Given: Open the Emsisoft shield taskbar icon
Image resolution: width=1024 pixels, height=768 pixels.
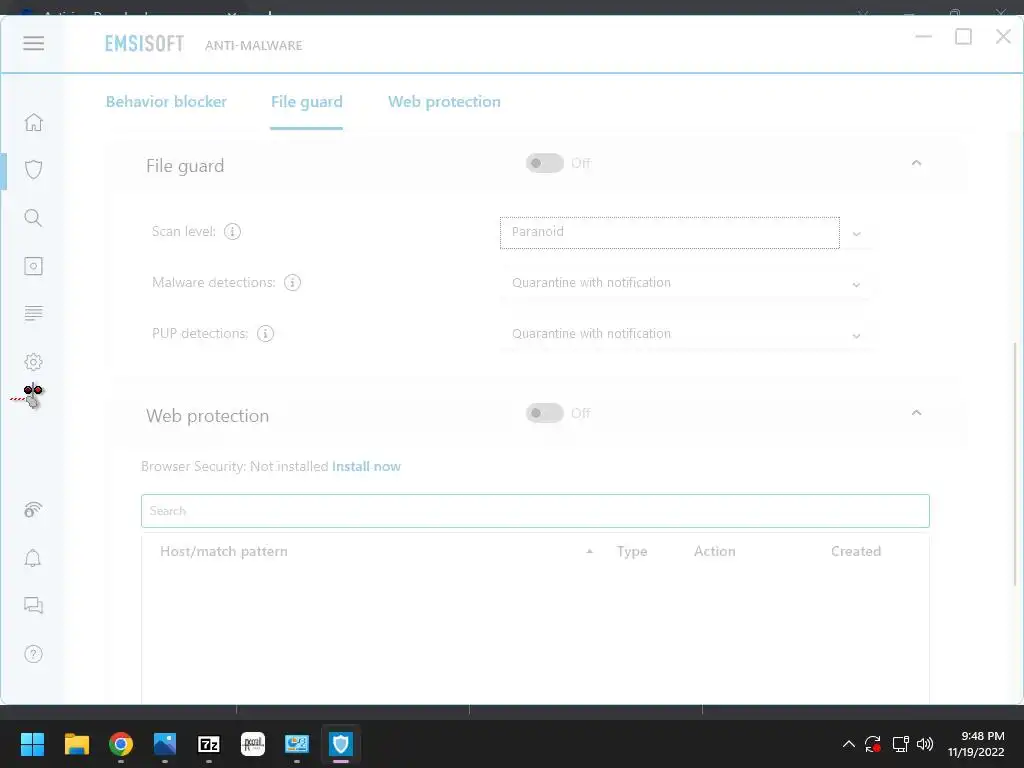Looking at the screenshot, I should [x=340, y=744].
